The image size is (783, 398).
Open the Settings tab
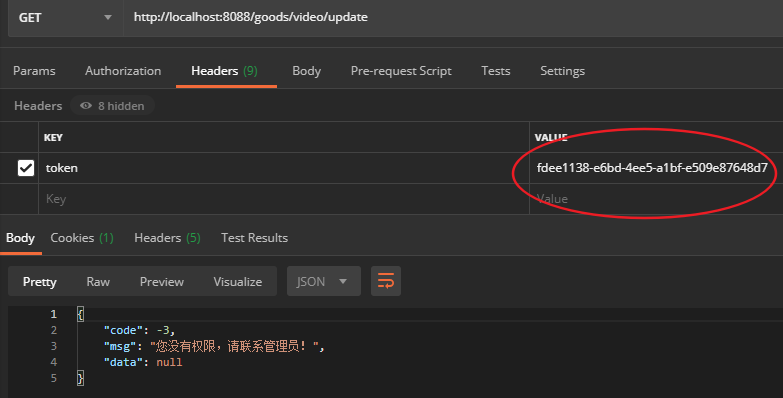click(562, 71)
